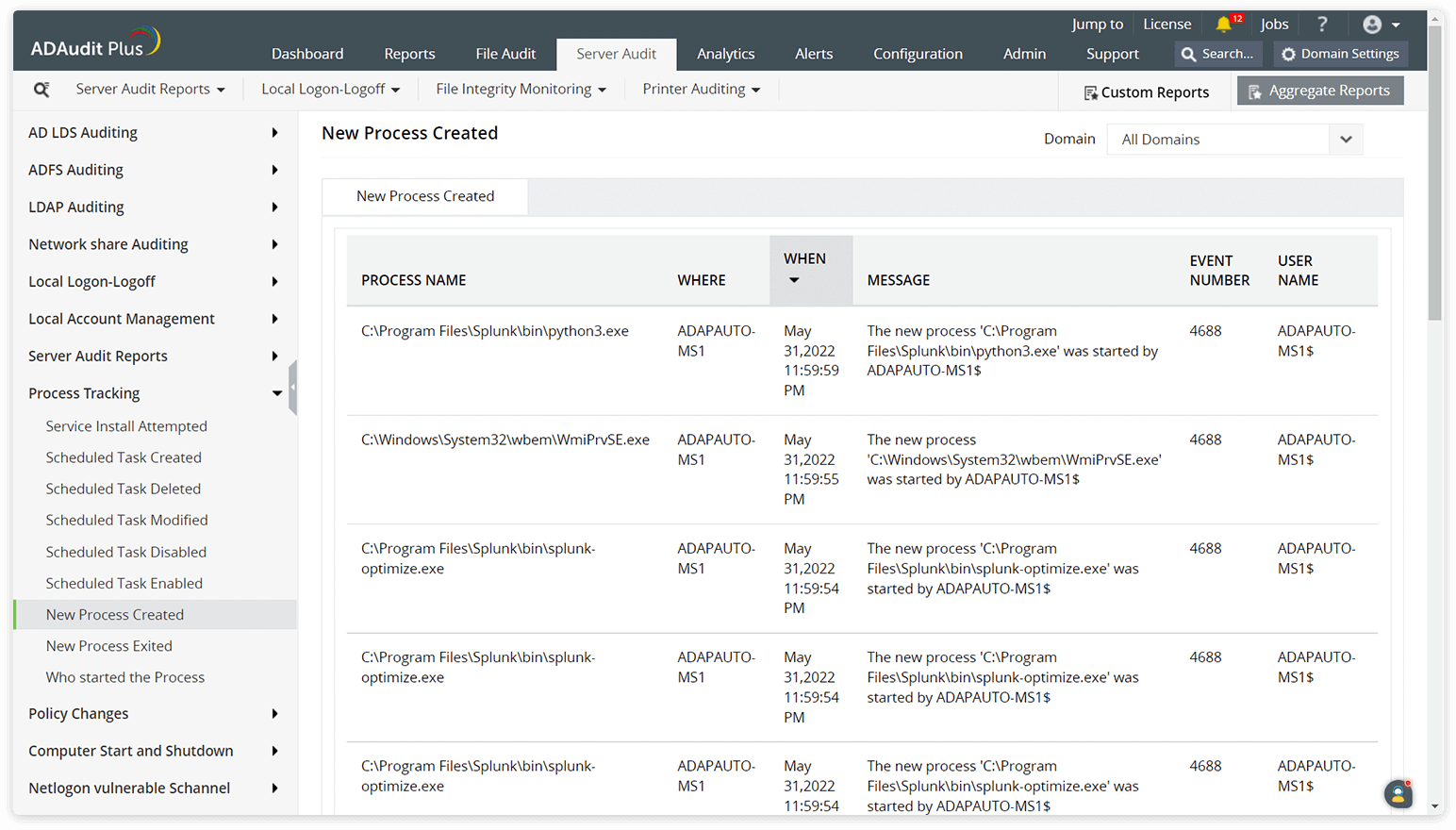Switch to the Server Audit tab
The height and width of the screenshot is (830, 1456).
616,54
